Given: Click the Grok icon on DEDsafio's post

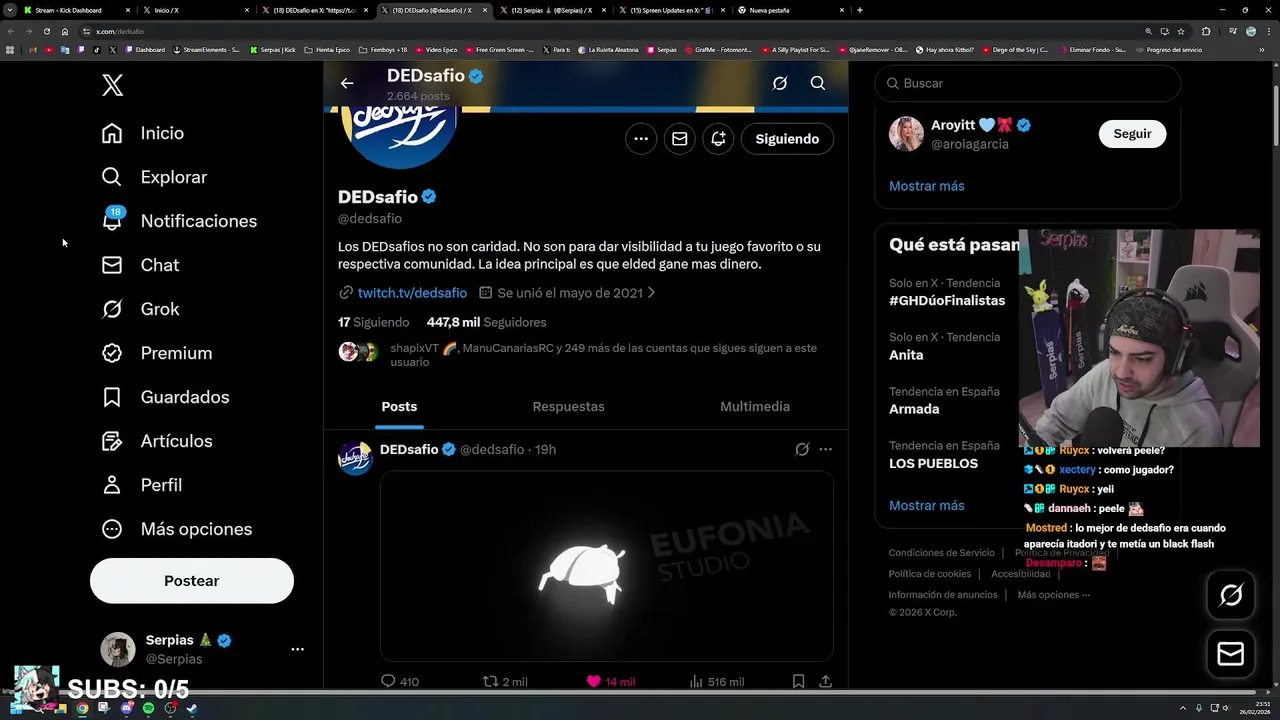Looking at the screenshot, I should (802, 450).
